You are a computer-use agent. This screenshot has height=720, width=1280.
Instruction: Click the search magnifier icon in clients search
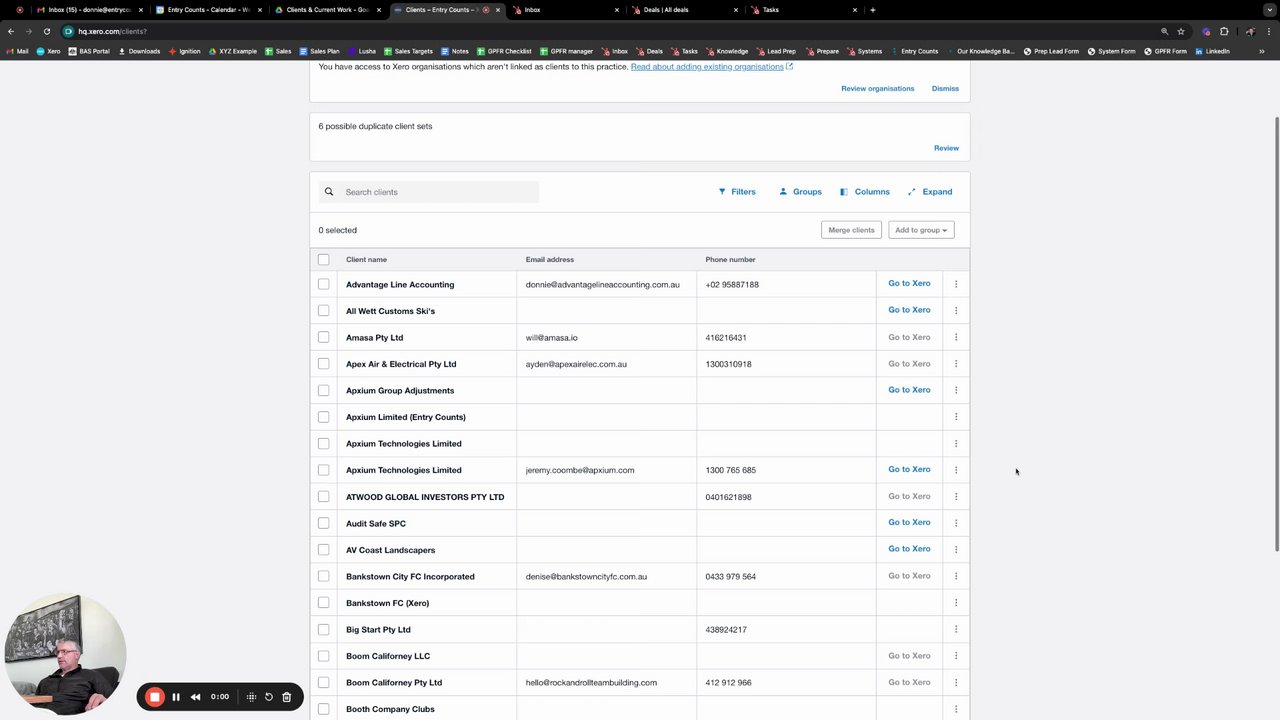point(329,192)
